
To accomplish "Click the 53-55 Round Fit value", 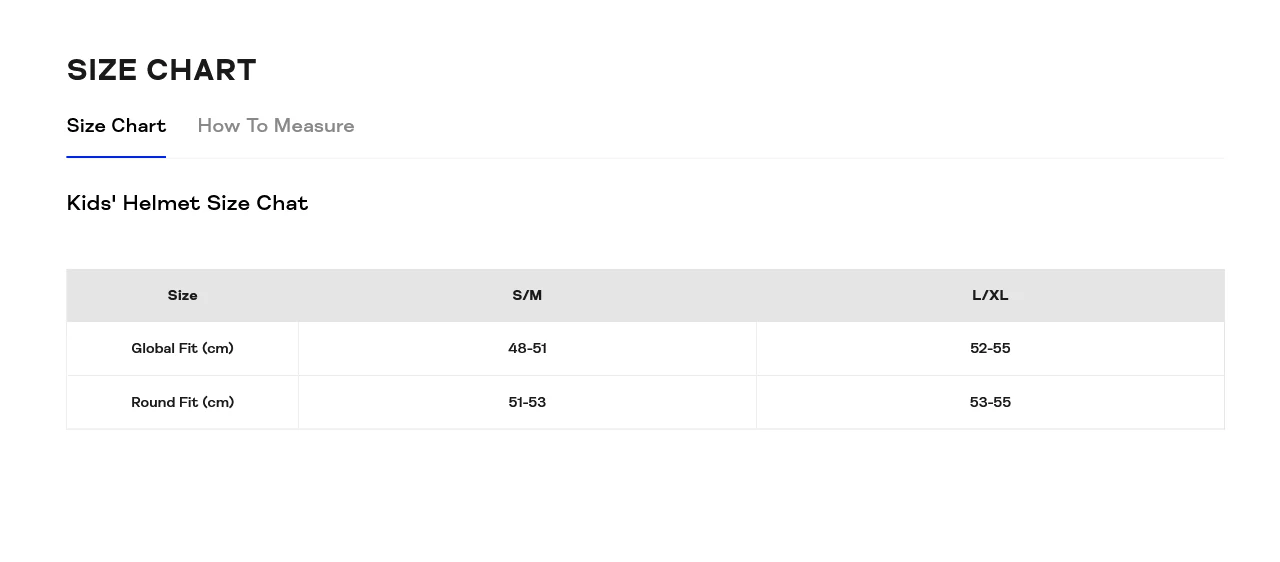I will 990,403.
